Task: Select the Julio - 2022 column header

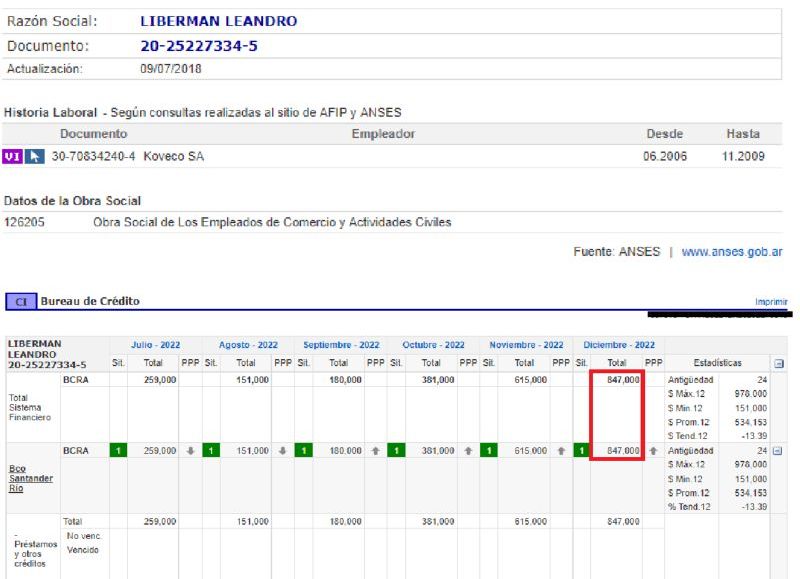Action: click(x=155, y=344)
